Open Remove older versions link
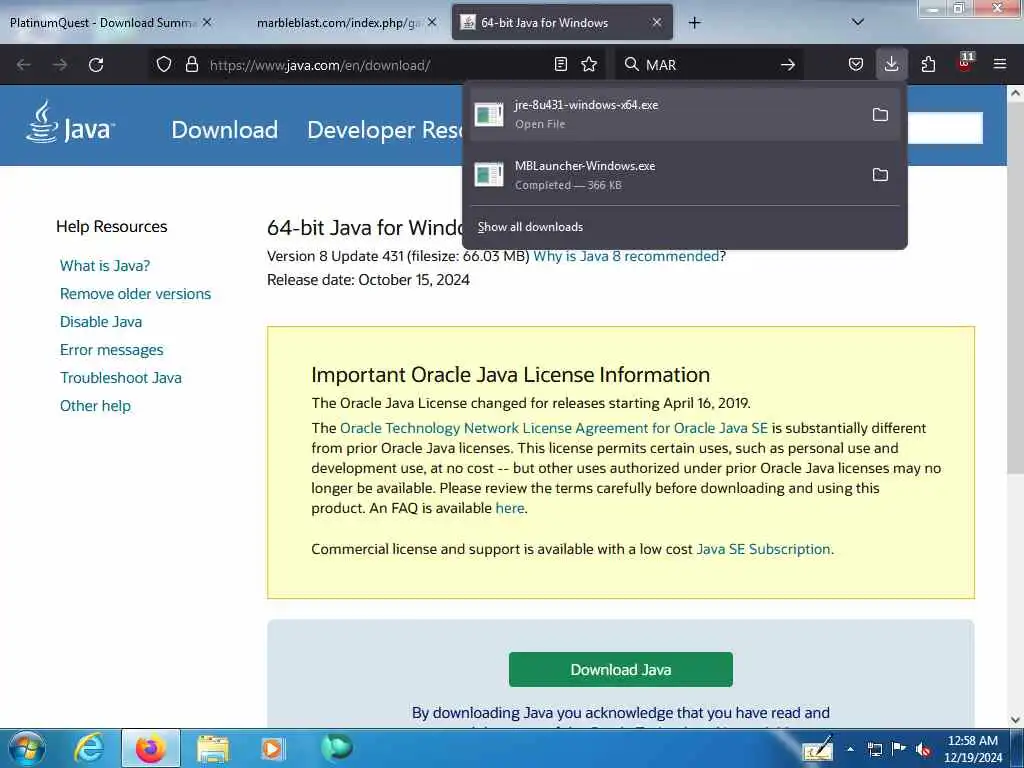The height and width of the screenshot is (768, 1024). coord(135,294)
